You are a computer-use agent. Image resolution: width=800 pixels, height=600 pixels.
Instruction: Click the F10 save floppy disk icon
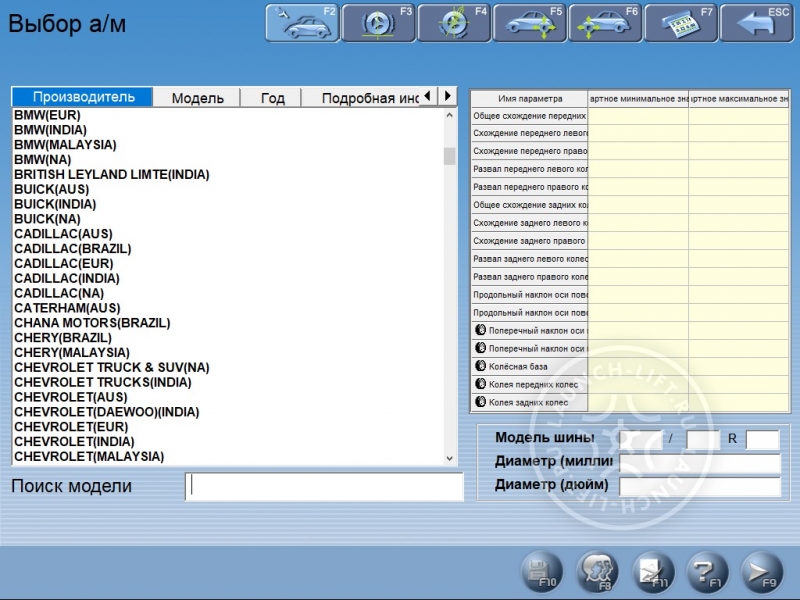click(x=542, y=572)
